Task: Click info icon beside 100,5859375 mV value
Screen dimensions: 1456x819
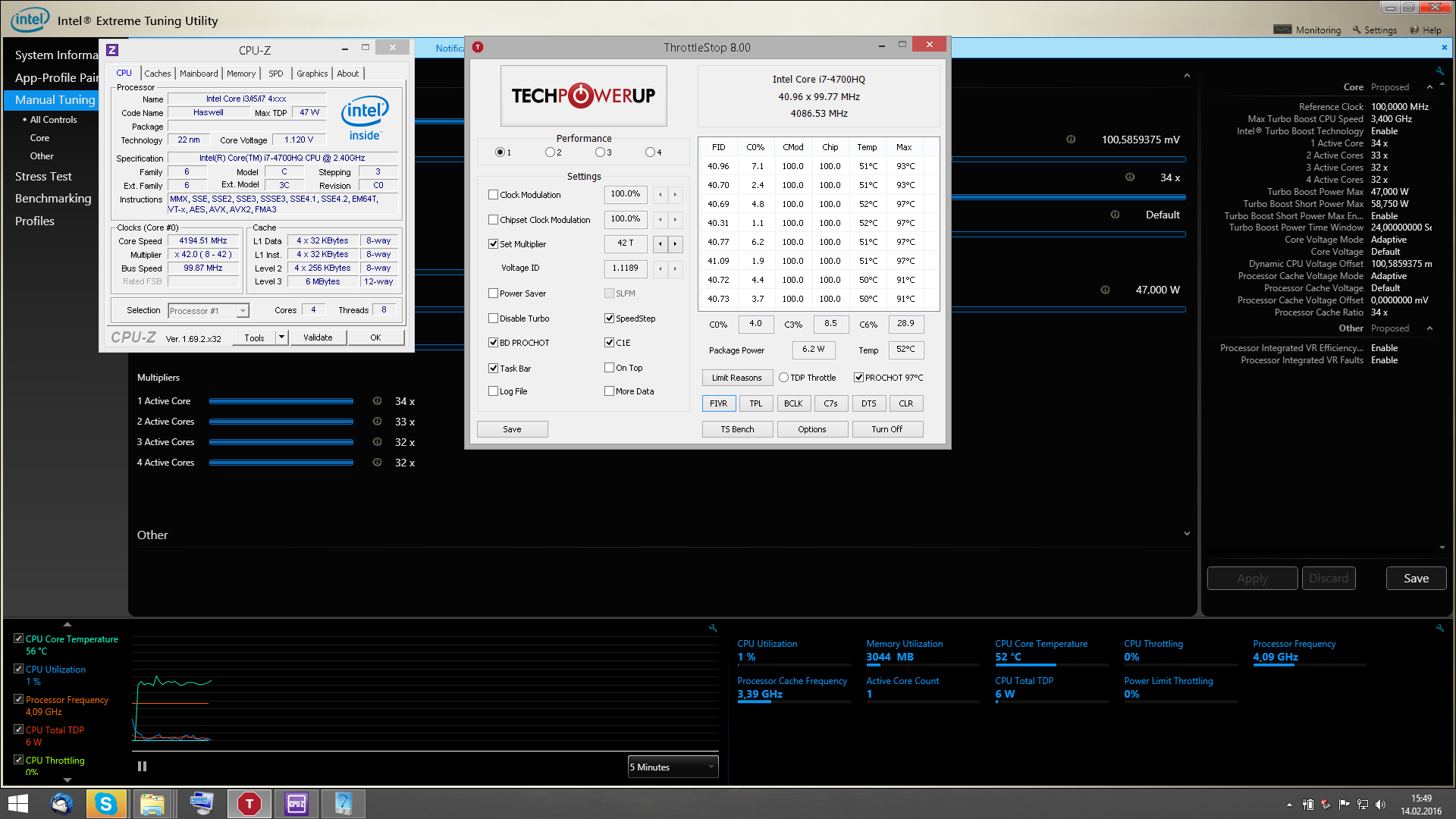Action: point(1071,140)
